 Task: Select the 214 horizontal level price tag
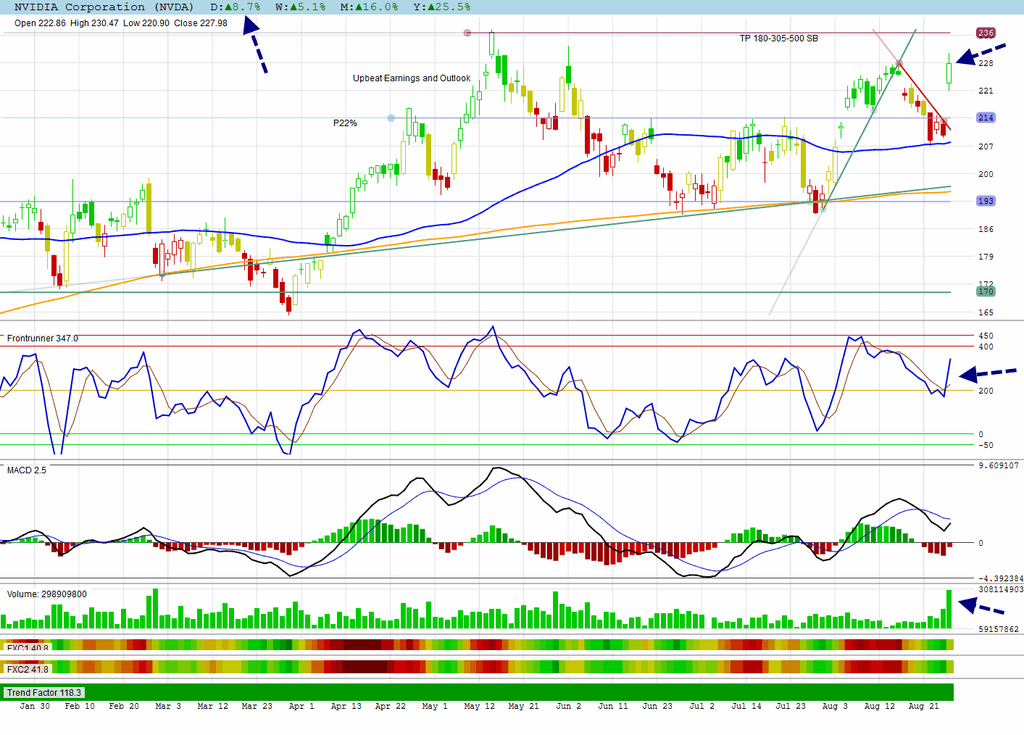(x=985, y=118)
